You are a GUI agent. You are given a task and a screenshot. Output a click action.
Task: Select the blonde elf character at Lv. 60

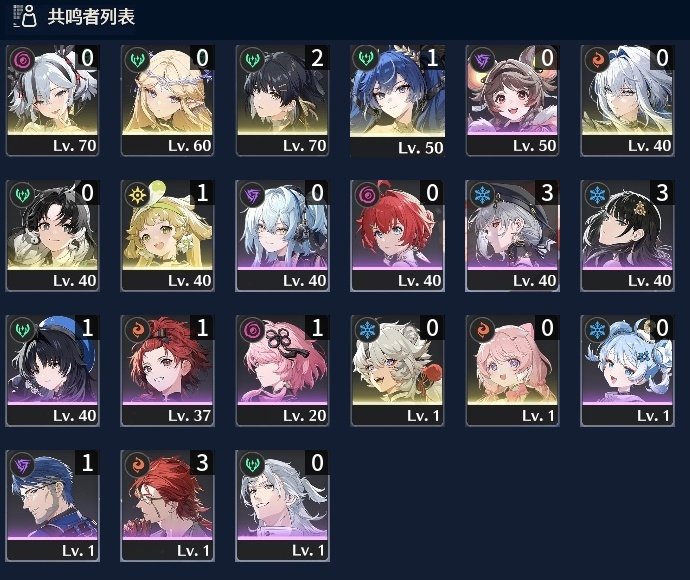coord(167,100)
